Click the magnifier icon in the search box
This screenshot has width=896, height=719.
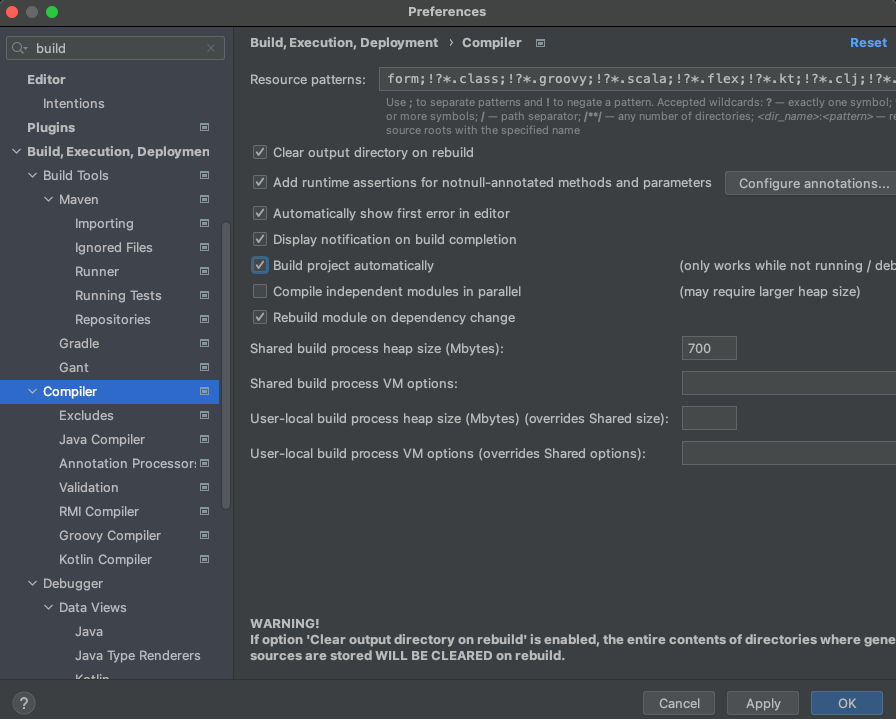pyautogui.click(x=18, y=47)
